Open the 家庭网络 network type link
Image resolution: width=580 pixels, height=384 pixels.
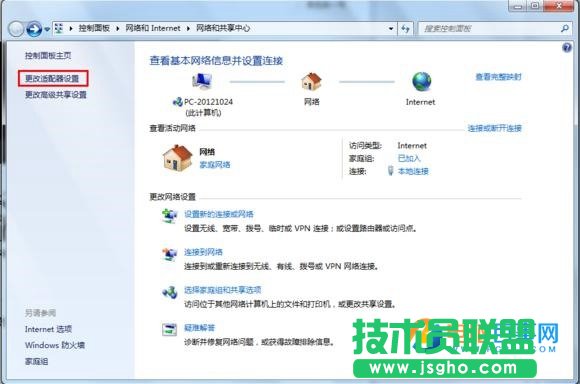coord(215,165)
